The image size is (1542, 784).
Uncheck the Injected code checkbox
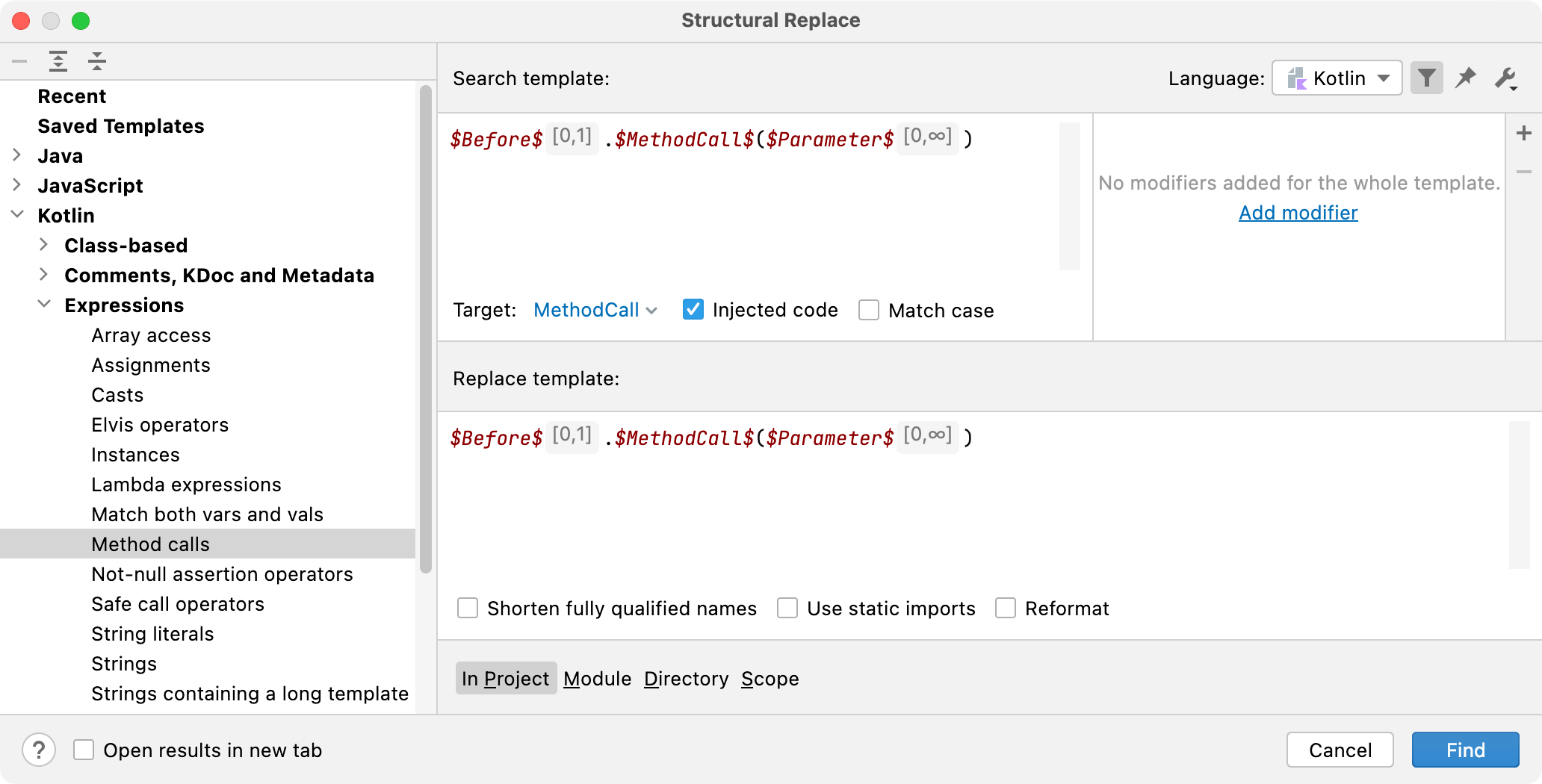coord(693,309)
